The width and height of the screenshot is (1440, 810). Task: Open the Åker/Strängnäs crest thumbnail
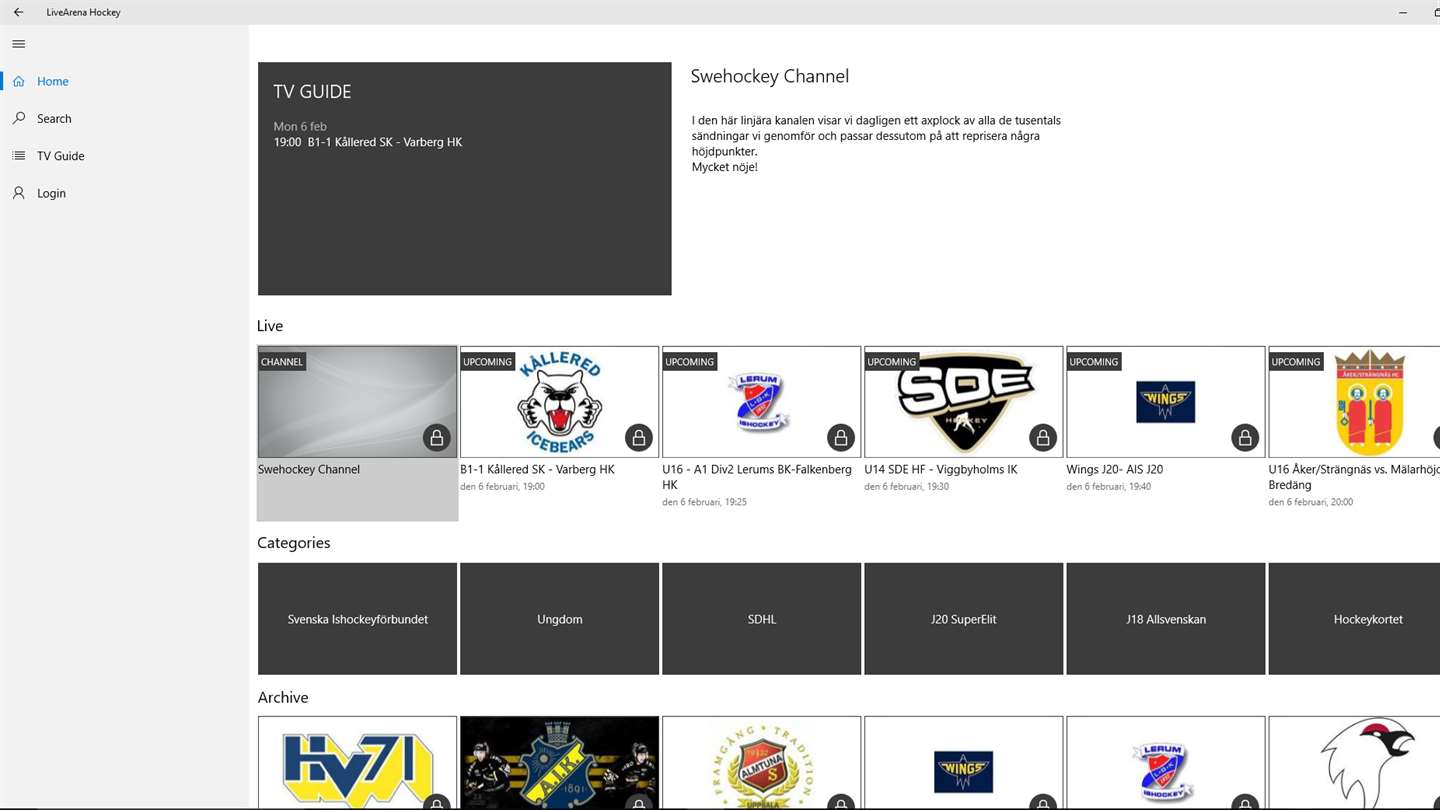[1354, 402]
